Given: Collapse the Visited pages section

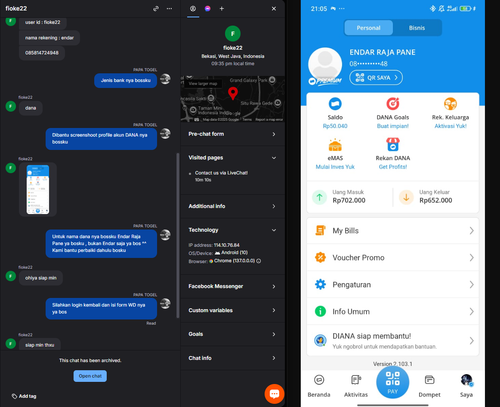Looking at the screenshot, I should click(x=232, y=158).
